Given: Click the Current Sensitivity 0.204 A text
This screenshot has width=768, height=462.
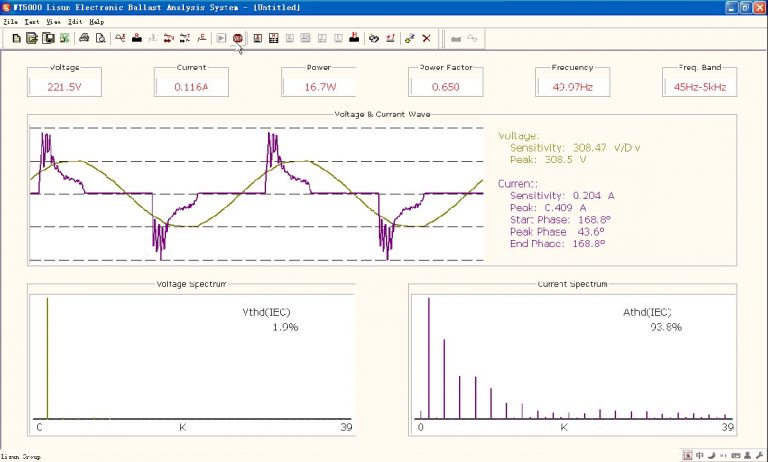Looking at the screenshot, I should [x=562, y=195].
